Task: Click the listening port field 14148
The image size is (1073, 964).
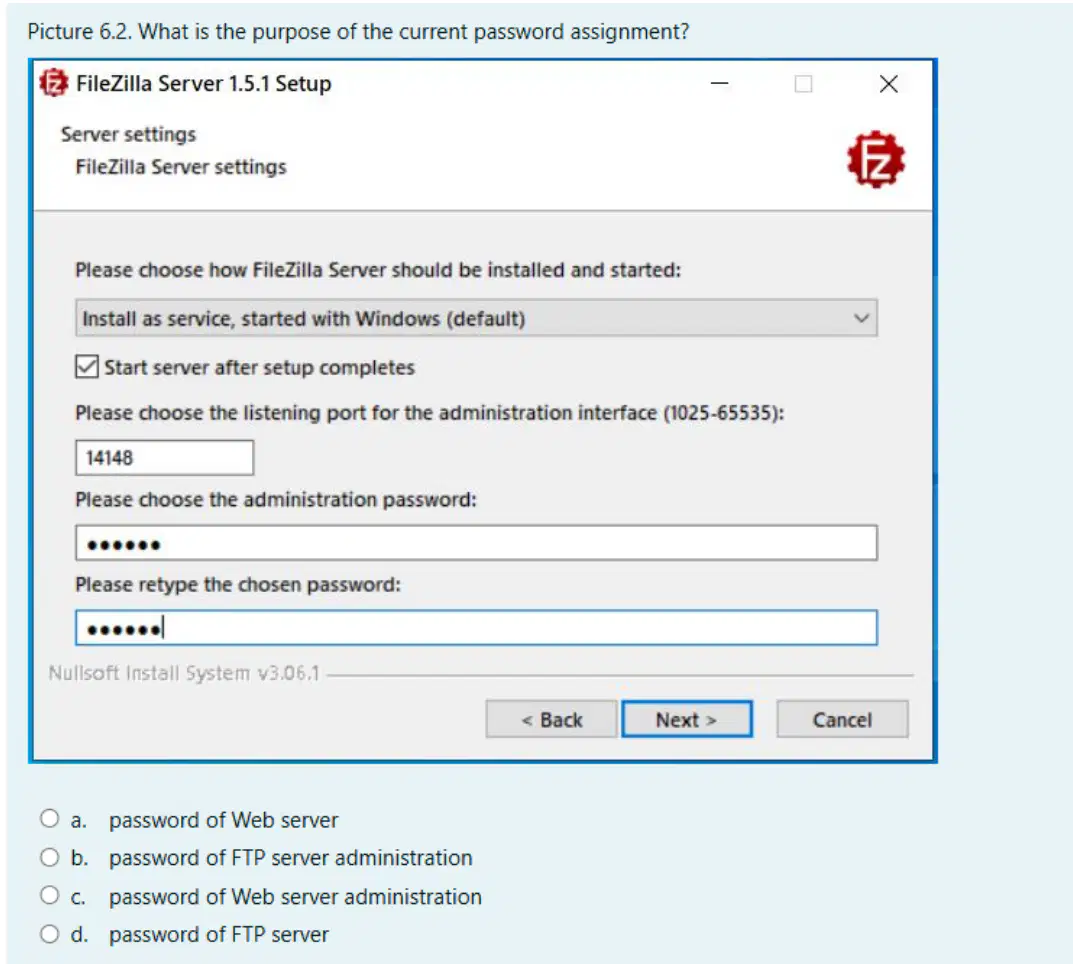Action: (x=164, y=458)
